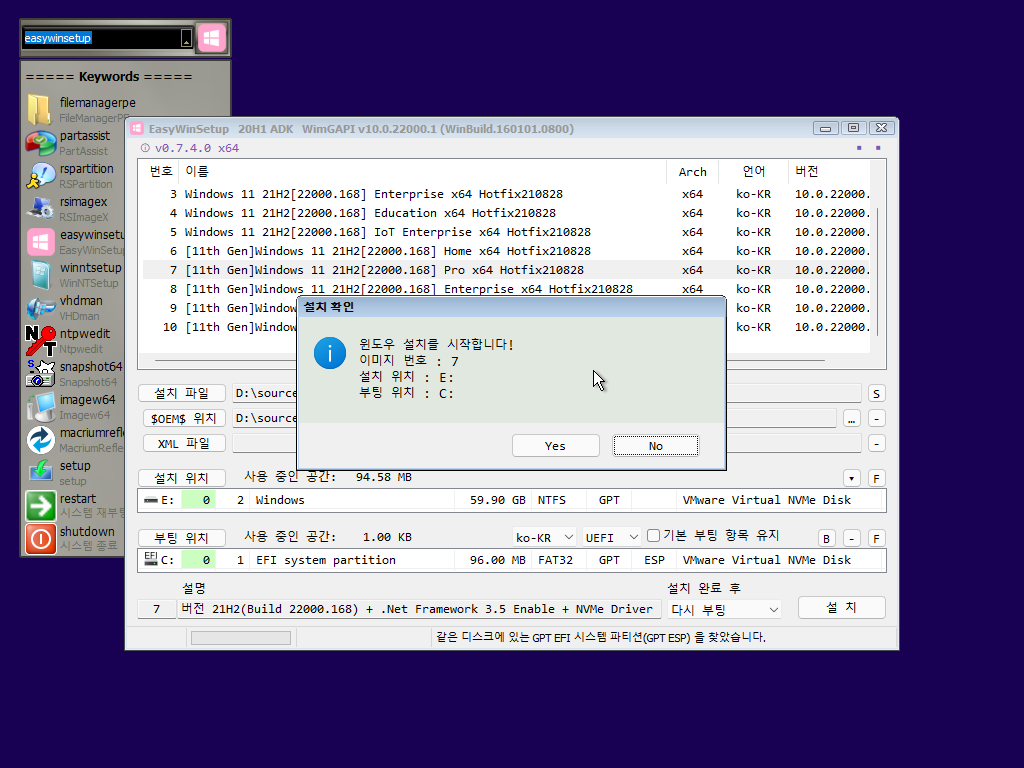Image resolution: width=1024 pixels, height=768 pixels.
Task: Click the F button in install location row
Action: pos(876,479)
